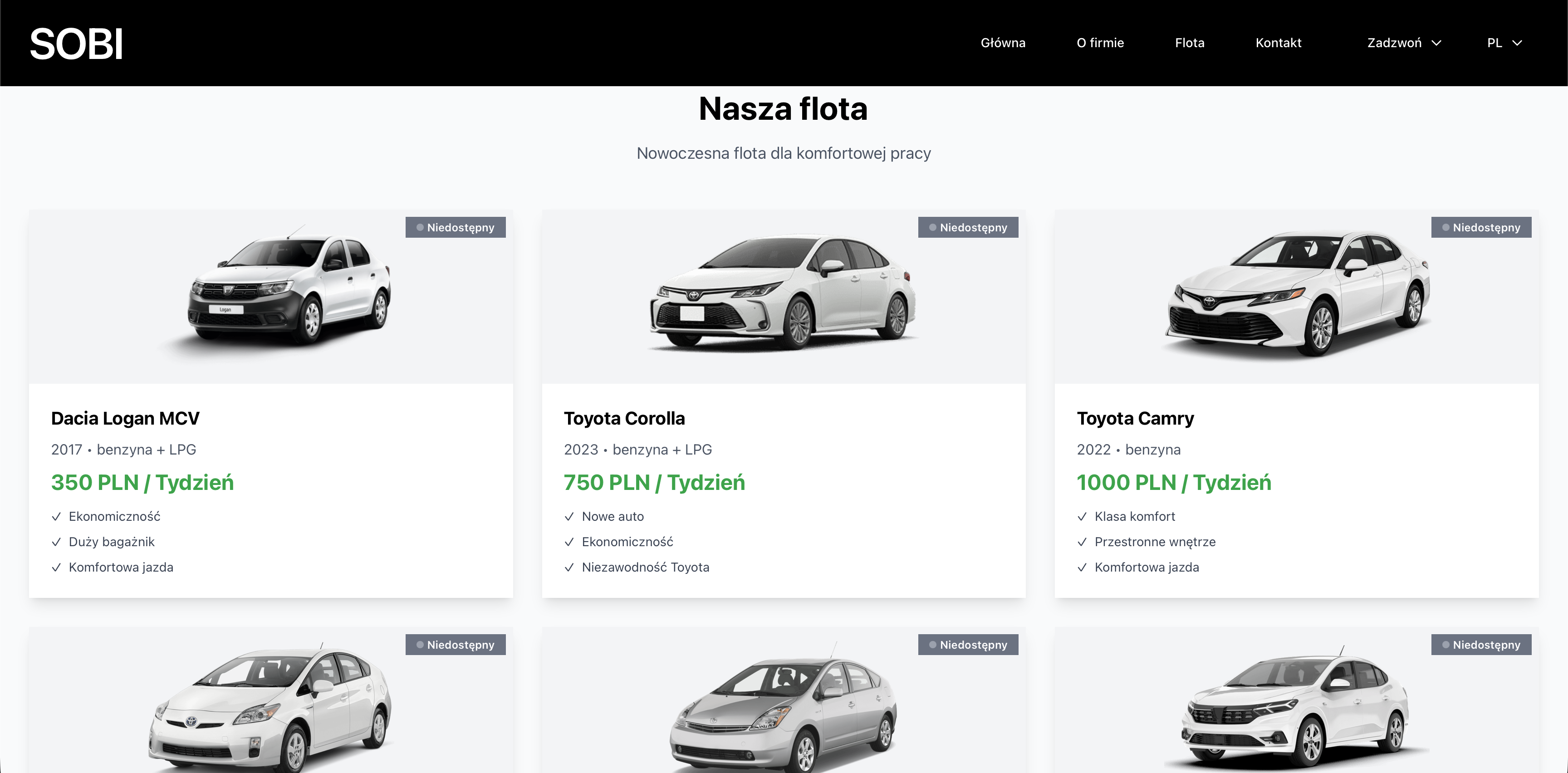
Task: Click the 1000 PLN / Tydzień price
Action: (x=1174, y=483)
